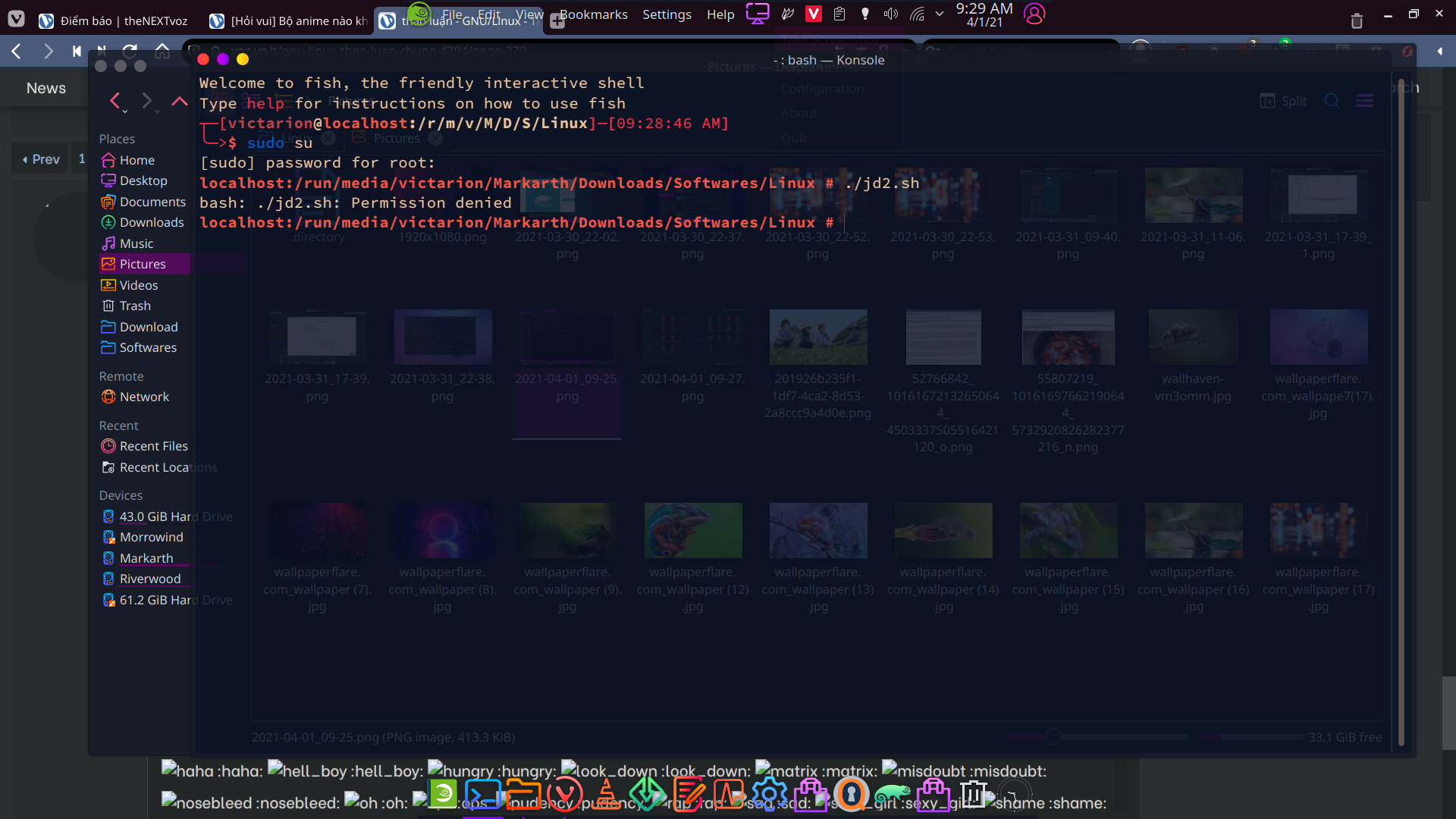Screen dimensions: 1456x819
Task: Select Desktop in Dolphin Places
Action: pyautogui.click(x=144, y=180)
